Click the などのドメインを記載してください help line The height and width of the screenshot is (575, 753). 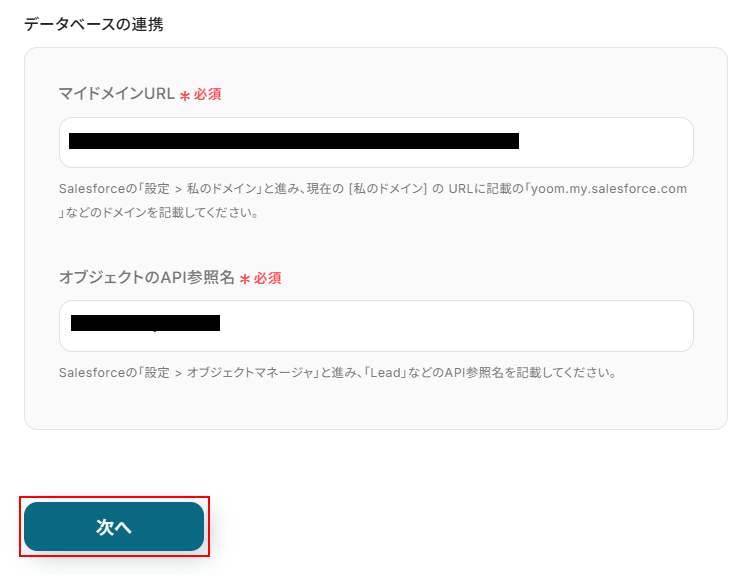[x=161, y=213]
